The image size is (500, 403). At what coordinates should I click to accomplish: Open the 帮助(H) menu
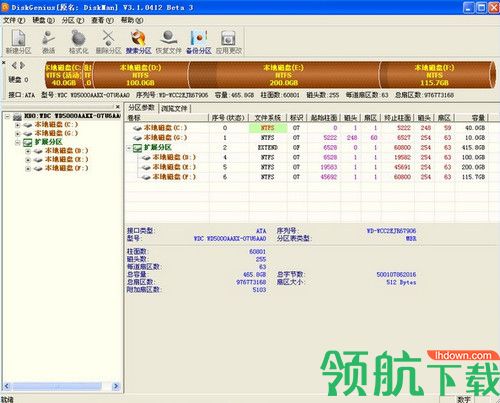point(132,20)
